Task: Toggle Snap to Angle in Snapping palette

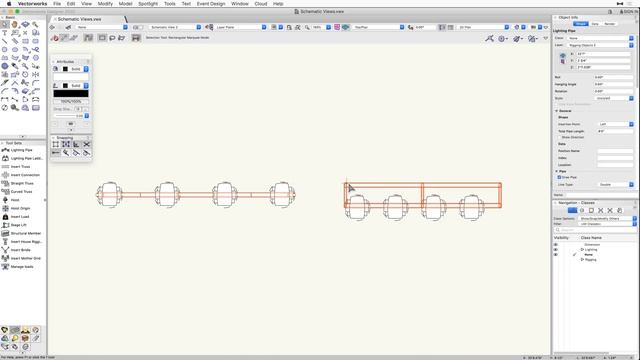Action: 76,144
